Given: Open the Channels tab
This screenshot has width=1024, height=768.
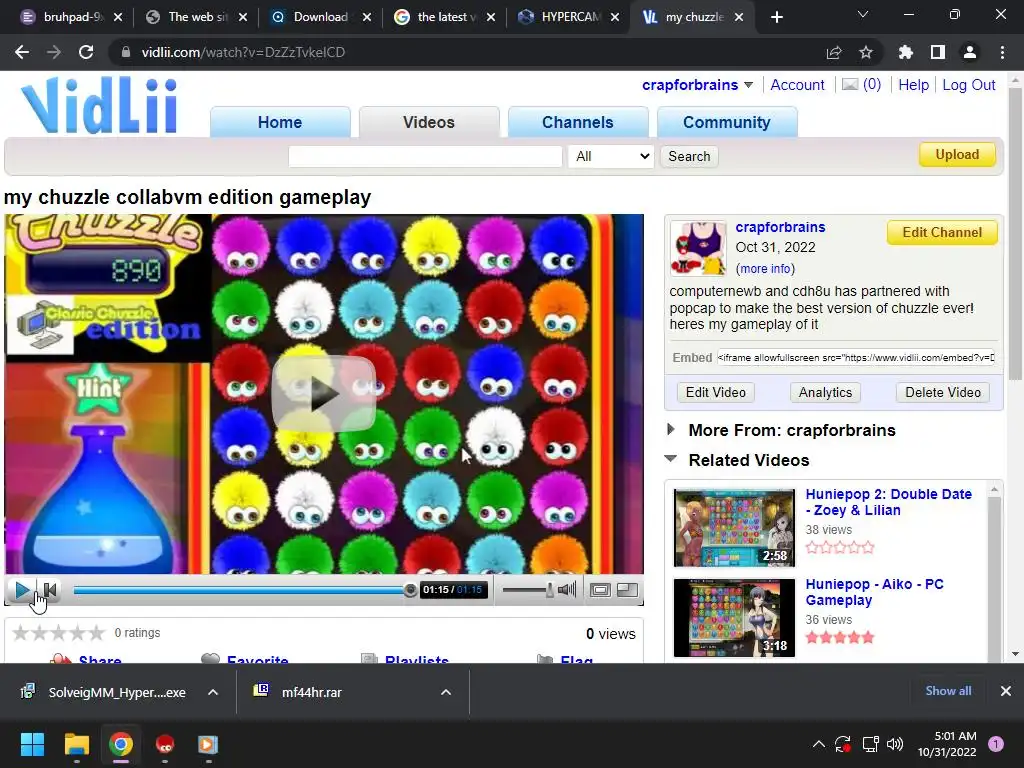Looking at the screenshot, I should (578, 122).
